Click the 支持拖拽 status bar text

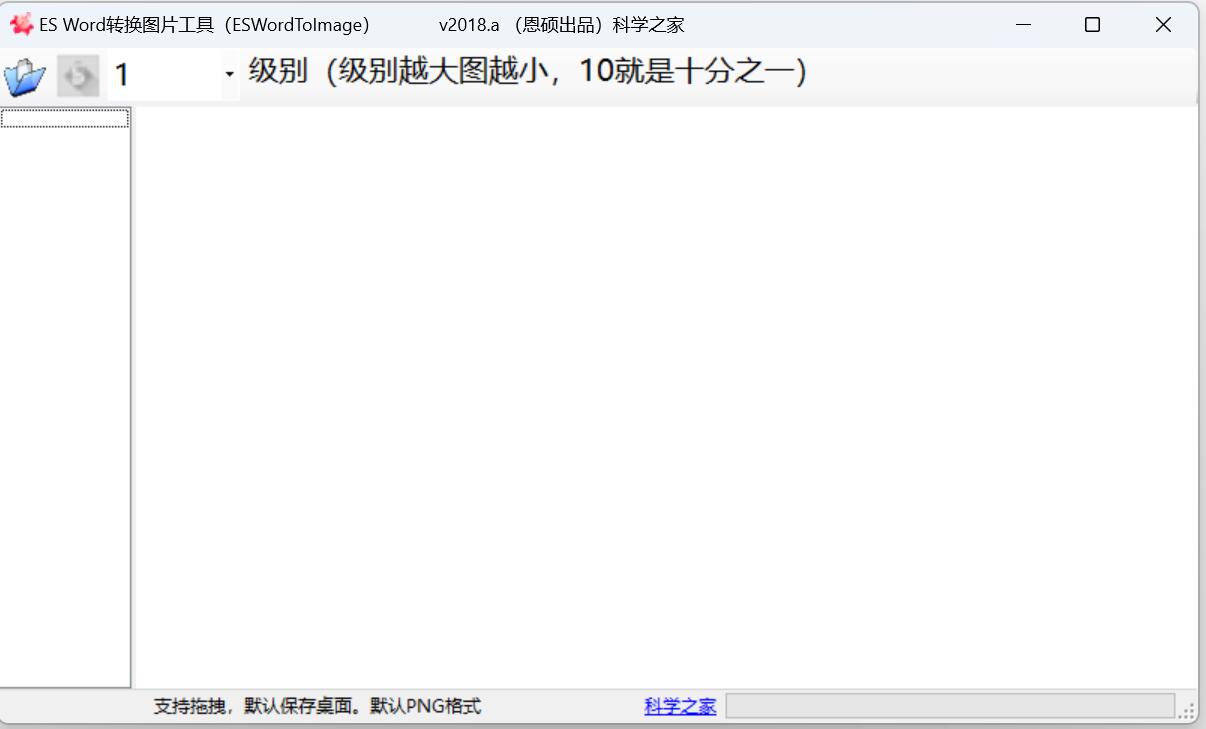point(317,706)
